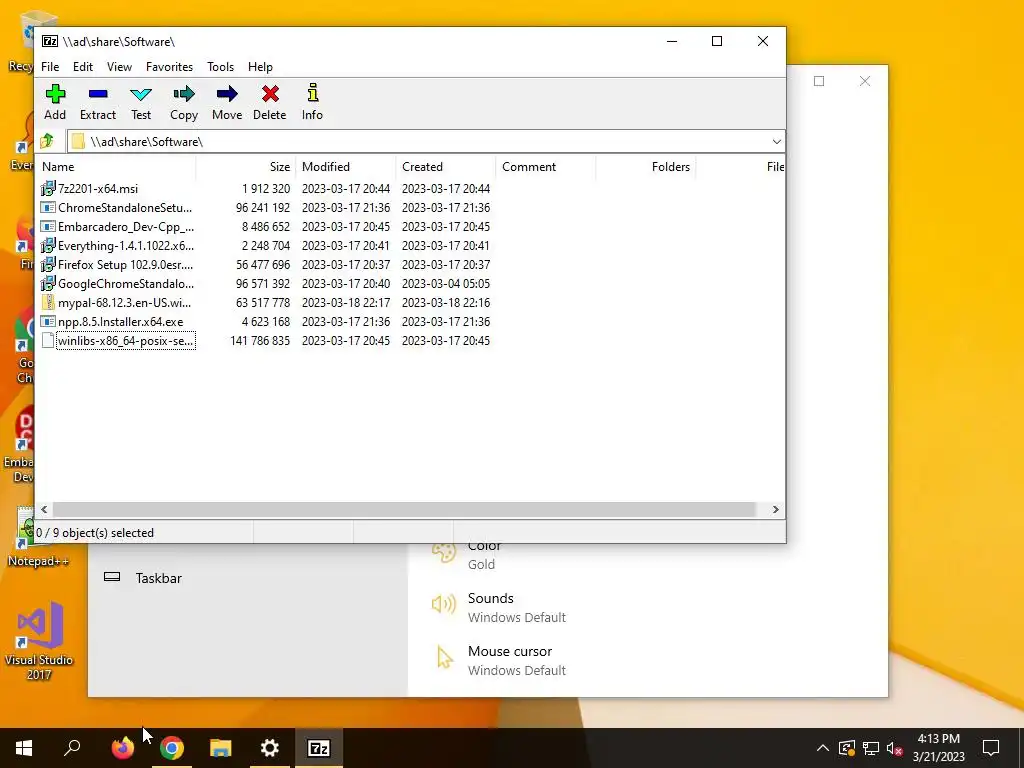Sort by Modified column header
Screen dimensions: 1024x768
(x=346, y=167)
